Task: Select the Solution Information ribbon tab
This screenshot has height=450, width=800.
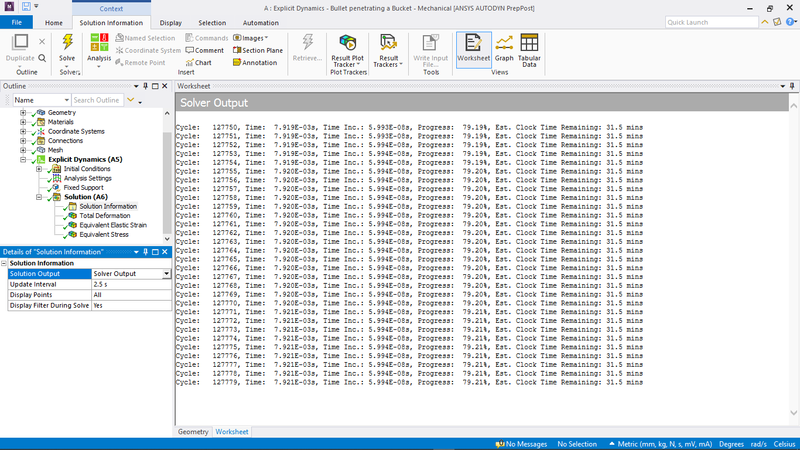Action: pos(111,22)
